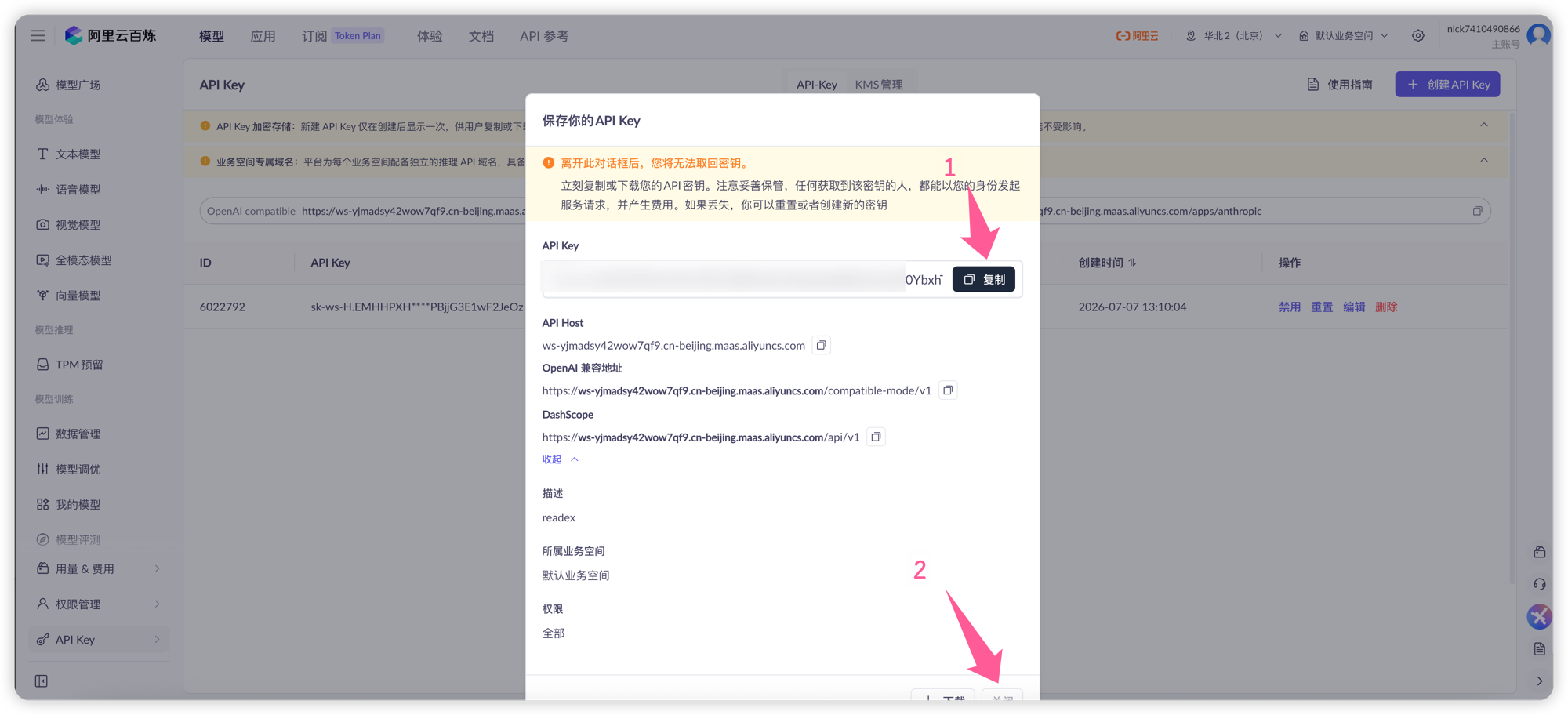The height and width of the screenshot is (715, 1568).
Task: Copy the anthropic endpoint URL
Action: (x=1477, y=211)
